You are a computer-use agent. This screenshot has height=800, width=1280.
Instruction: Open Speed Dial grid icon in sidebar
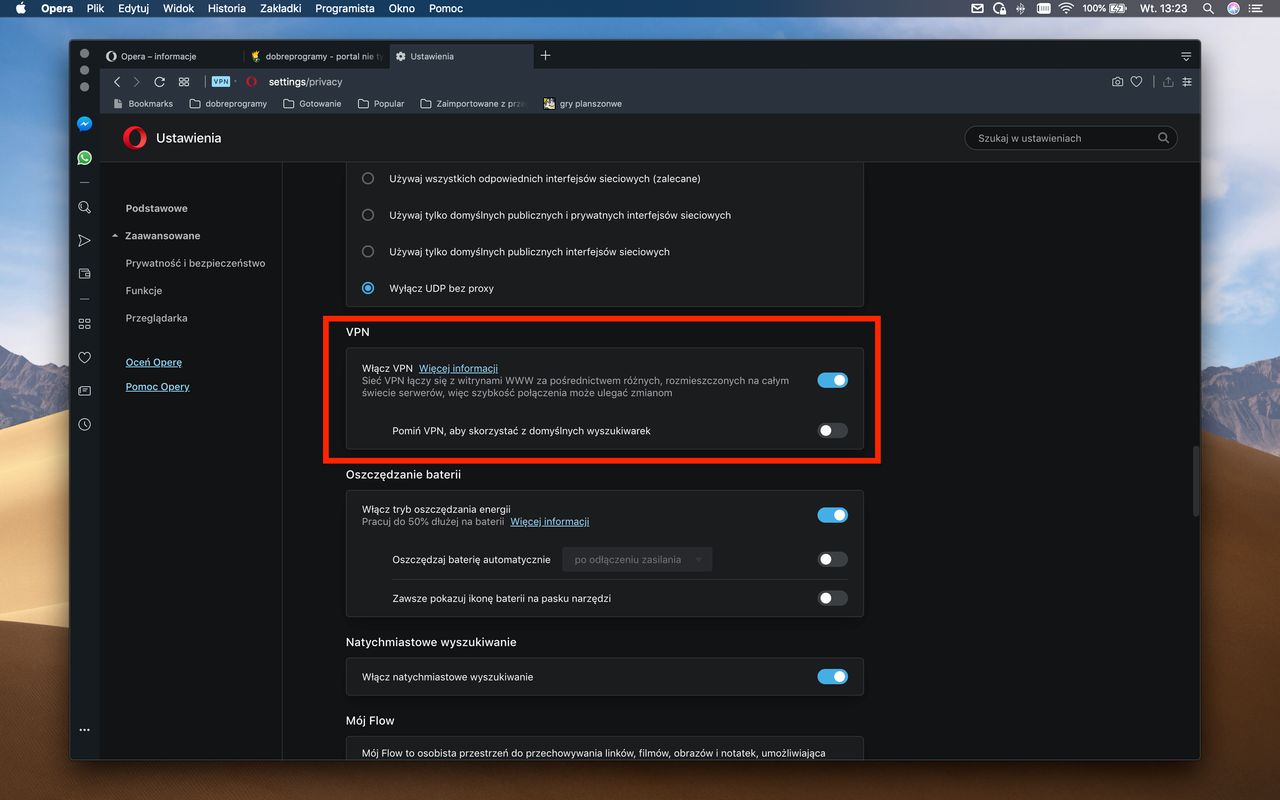(84, 324)
